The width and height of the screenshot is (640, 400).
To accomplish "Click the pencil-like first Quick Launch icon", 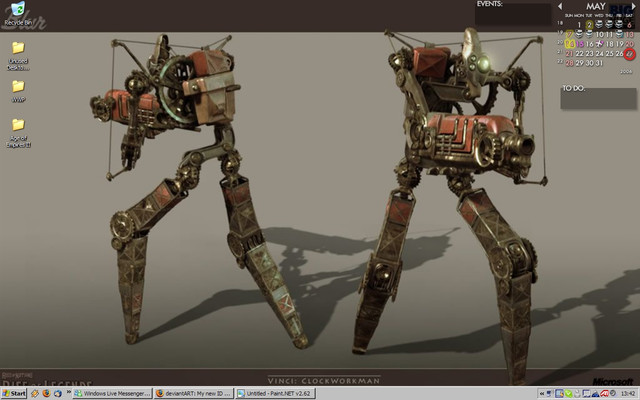I will [35, 393].
